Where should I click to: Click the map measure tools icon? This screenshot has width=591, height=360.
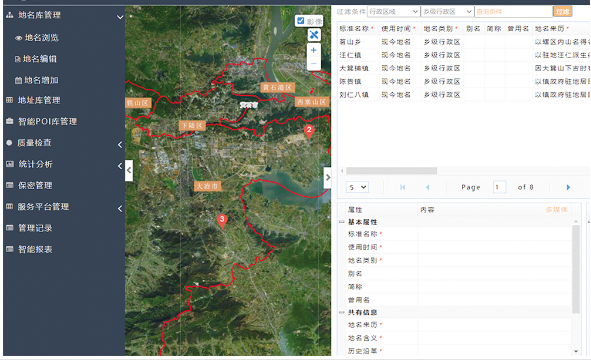pos(314,35)
